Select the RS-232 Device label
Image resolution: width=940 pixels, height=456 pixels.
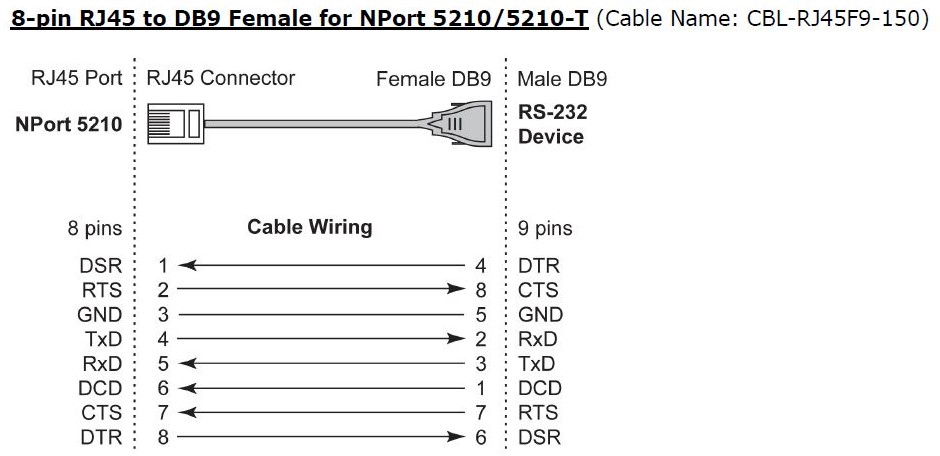tap(552, 125)
